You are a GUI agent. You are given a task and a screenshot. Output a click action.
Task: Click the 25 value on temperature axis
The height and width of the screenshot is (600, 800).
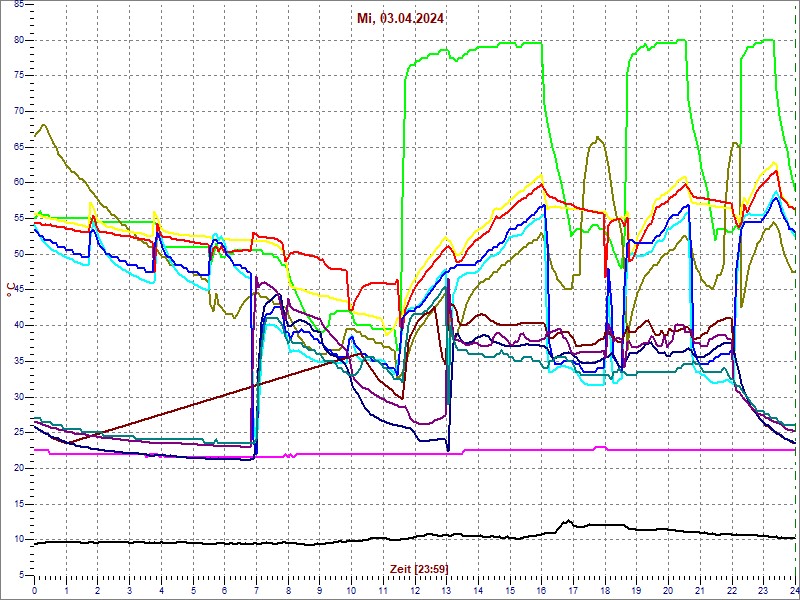coord(19,432)
